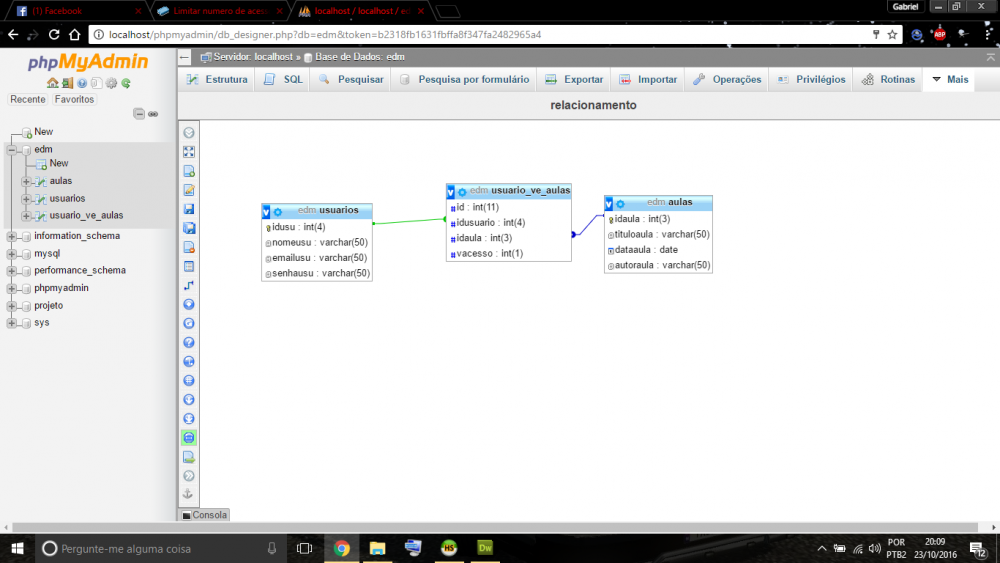The width and height of the screenshot is (1000, 563).
Task: Switch to the SQL tab
Action: click(283, 80)
